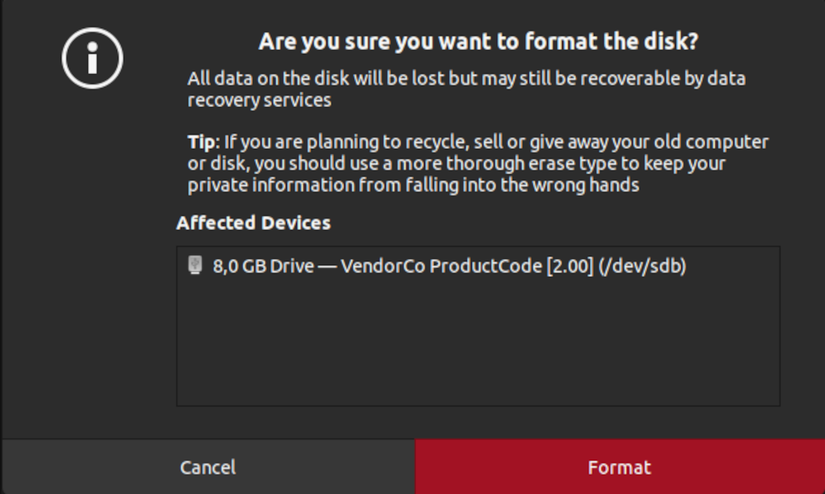Select the 8,0 GB Drive device row
Viewport: 825px width, 494px height.
point(448,266)
